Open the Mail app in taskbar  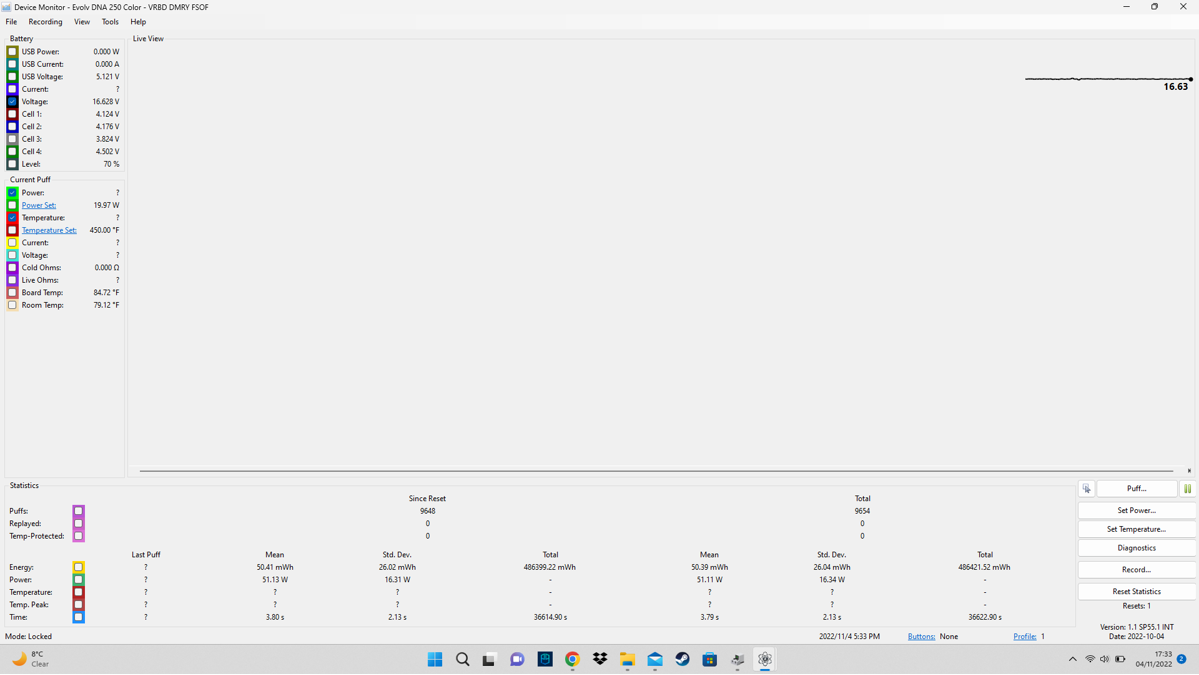[655, 659]
